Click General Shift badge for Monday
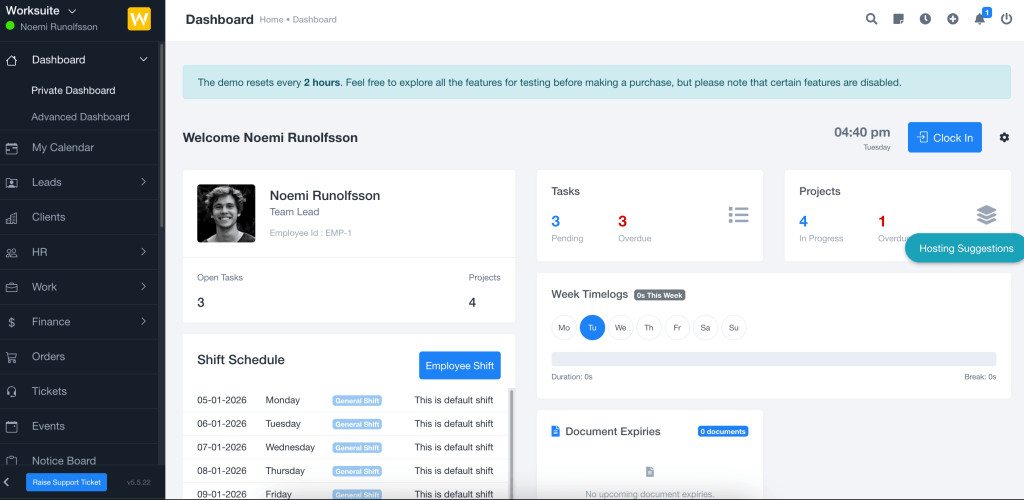The height and width of the screenshot is (500, 1024). (357, 400)
